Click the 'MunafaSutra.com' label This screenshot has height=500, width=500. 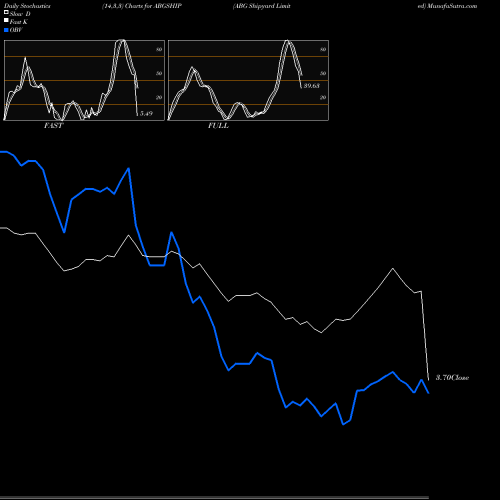(452, 6)
